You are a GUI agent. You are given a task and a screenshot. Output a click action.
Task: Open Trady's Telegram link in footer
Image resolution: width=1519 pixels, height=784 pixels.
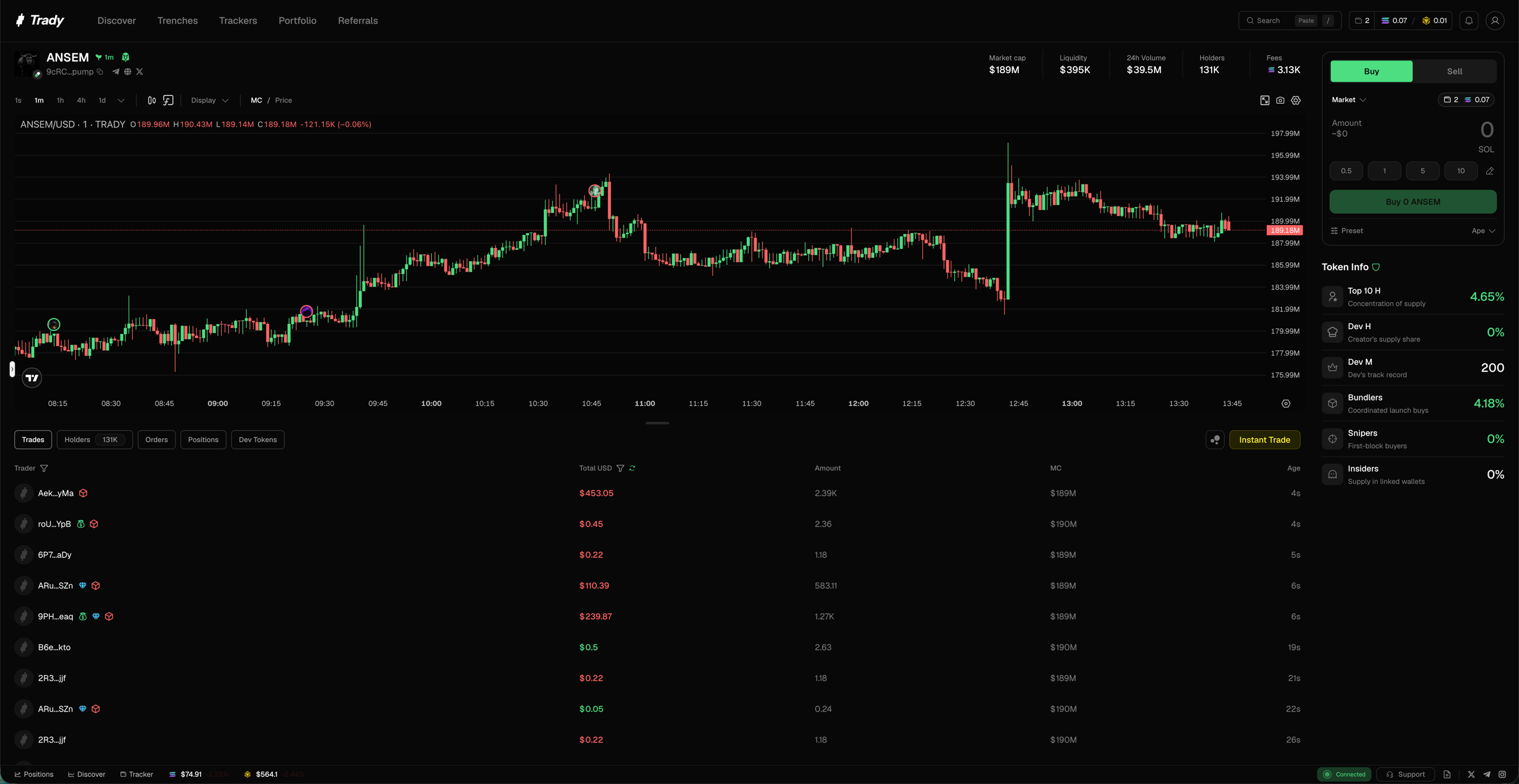tap(1487, 775)
